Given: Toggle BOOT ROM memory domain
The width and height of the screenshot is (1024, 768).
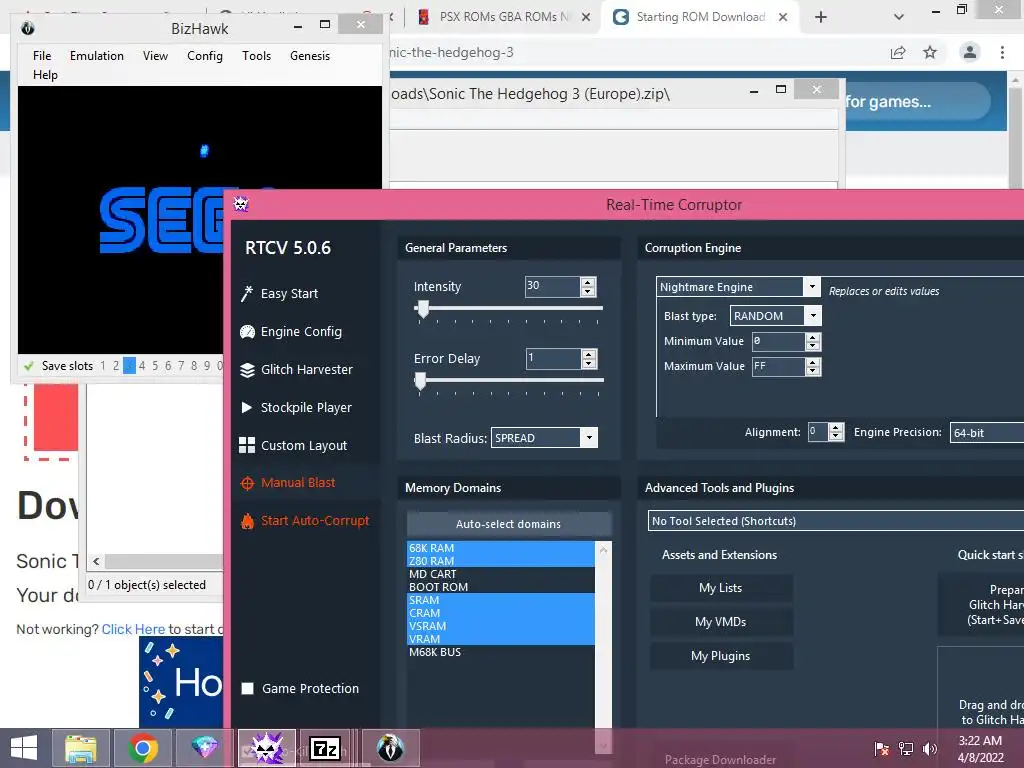Looking at the screenshot, I should tap(500, 587).
